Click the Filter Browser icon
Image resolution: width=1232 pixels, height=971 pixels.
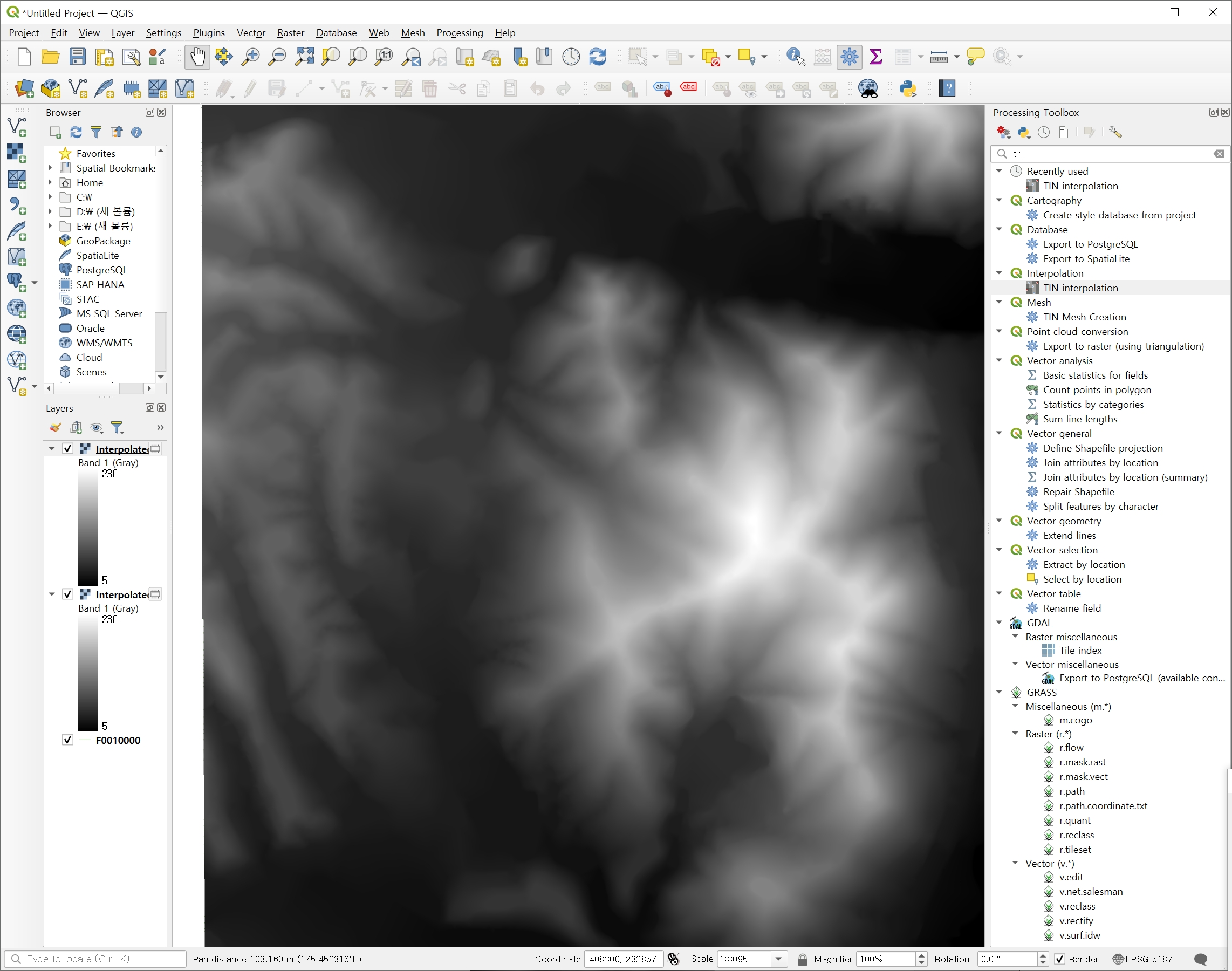96,133
